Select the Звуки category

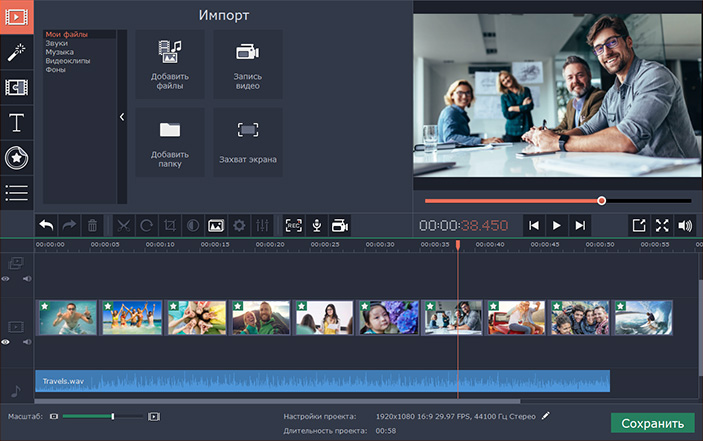(57, 43)
